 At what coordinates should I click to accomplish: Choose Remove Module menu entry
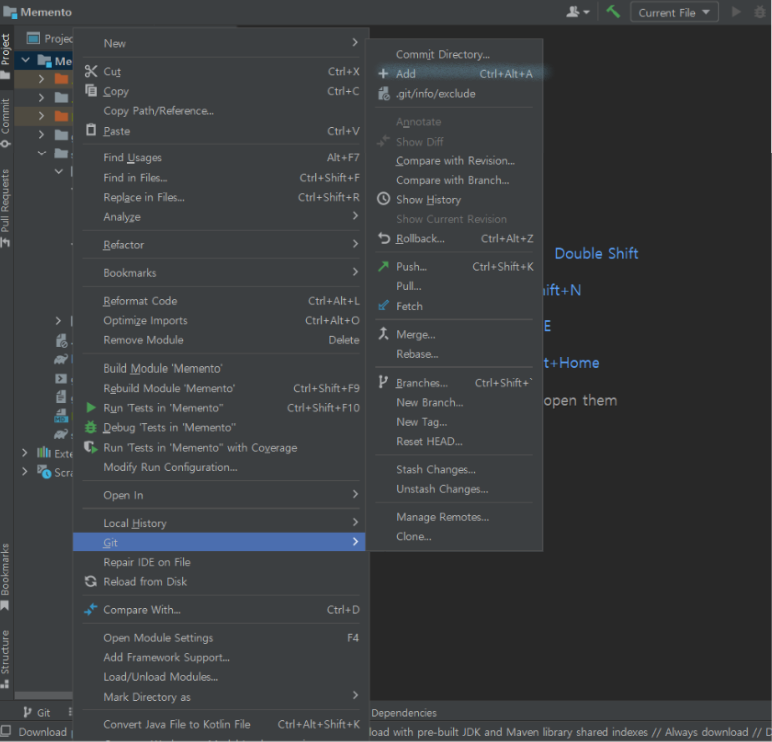point(220,340)
